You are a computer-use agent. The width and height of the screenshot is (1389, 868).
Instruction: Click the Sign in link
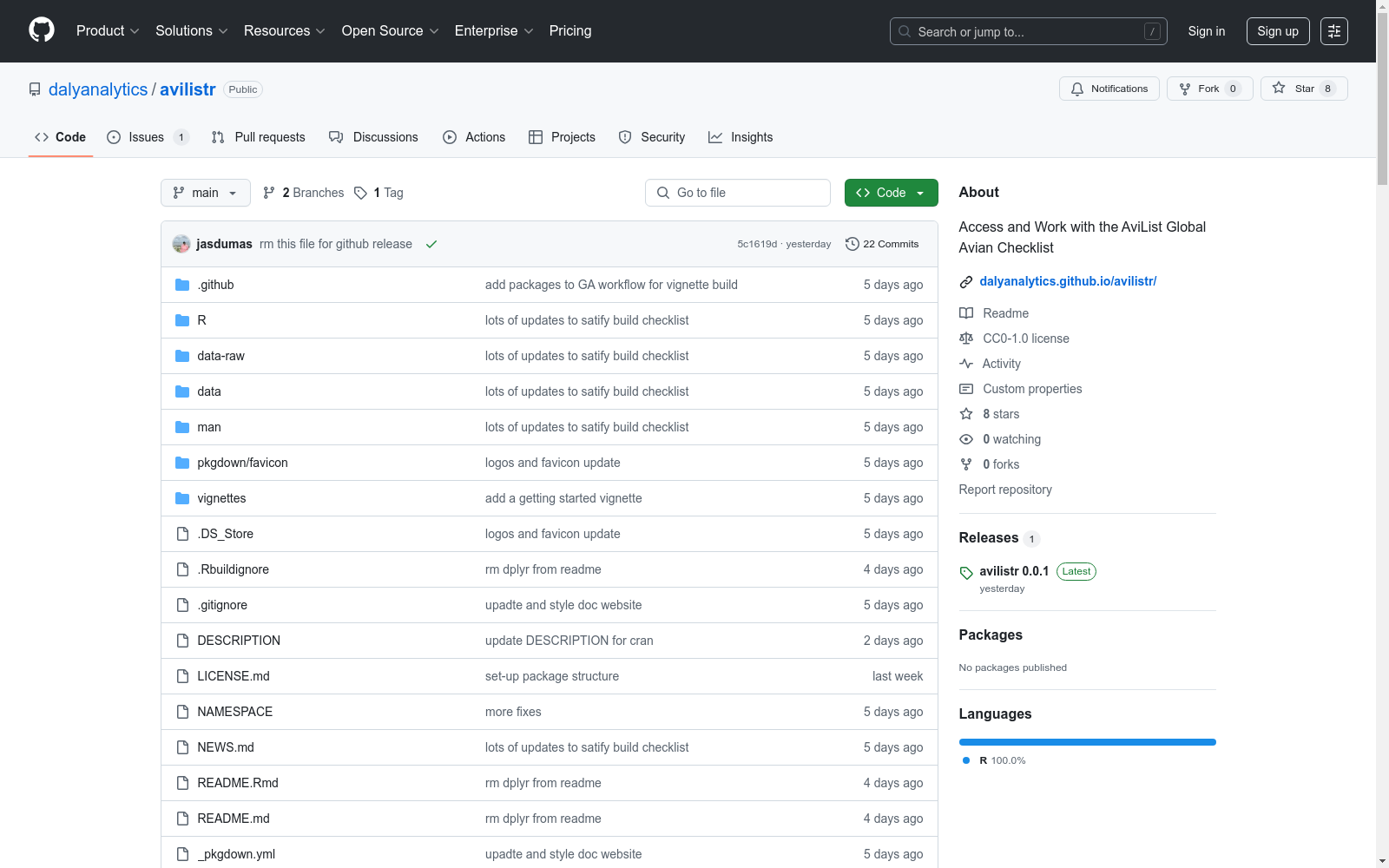1207,31
